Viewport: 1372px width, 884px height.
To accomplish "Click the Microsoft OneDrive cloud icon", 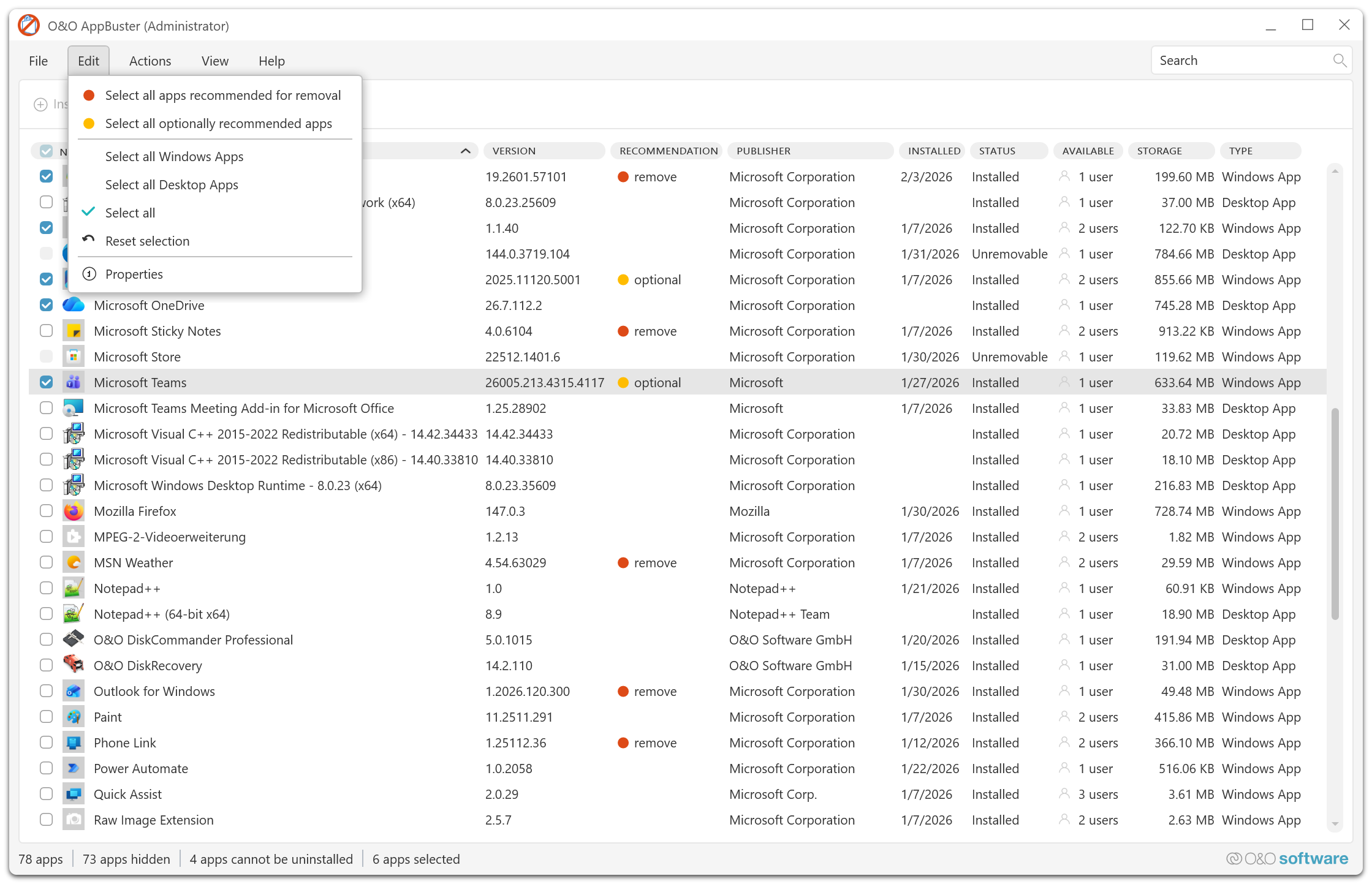I will (74, 305).
